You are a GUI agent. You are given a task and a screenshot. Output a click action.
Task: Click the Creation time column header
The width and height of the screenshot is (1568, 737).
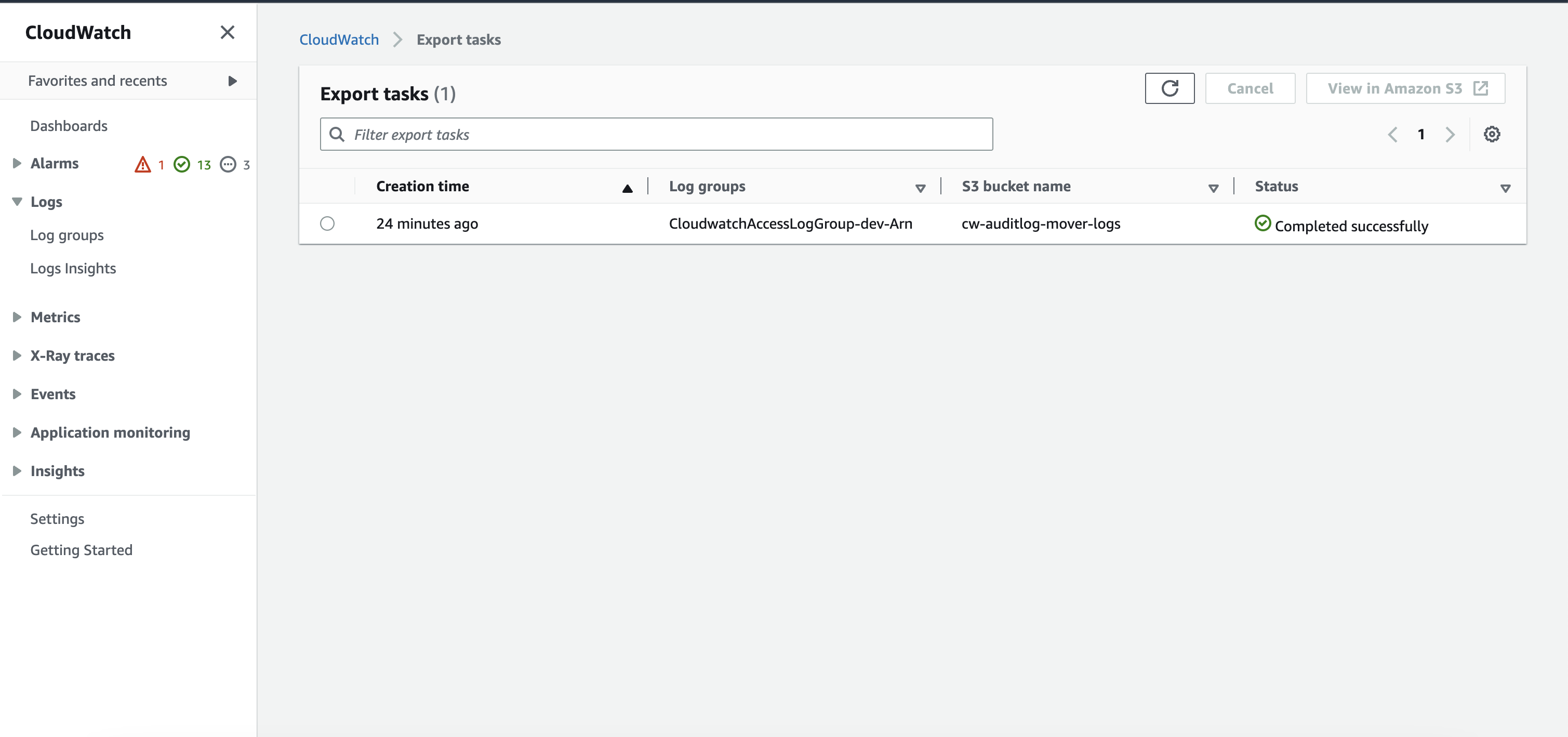pyautogui.click(x=422, y=187)
